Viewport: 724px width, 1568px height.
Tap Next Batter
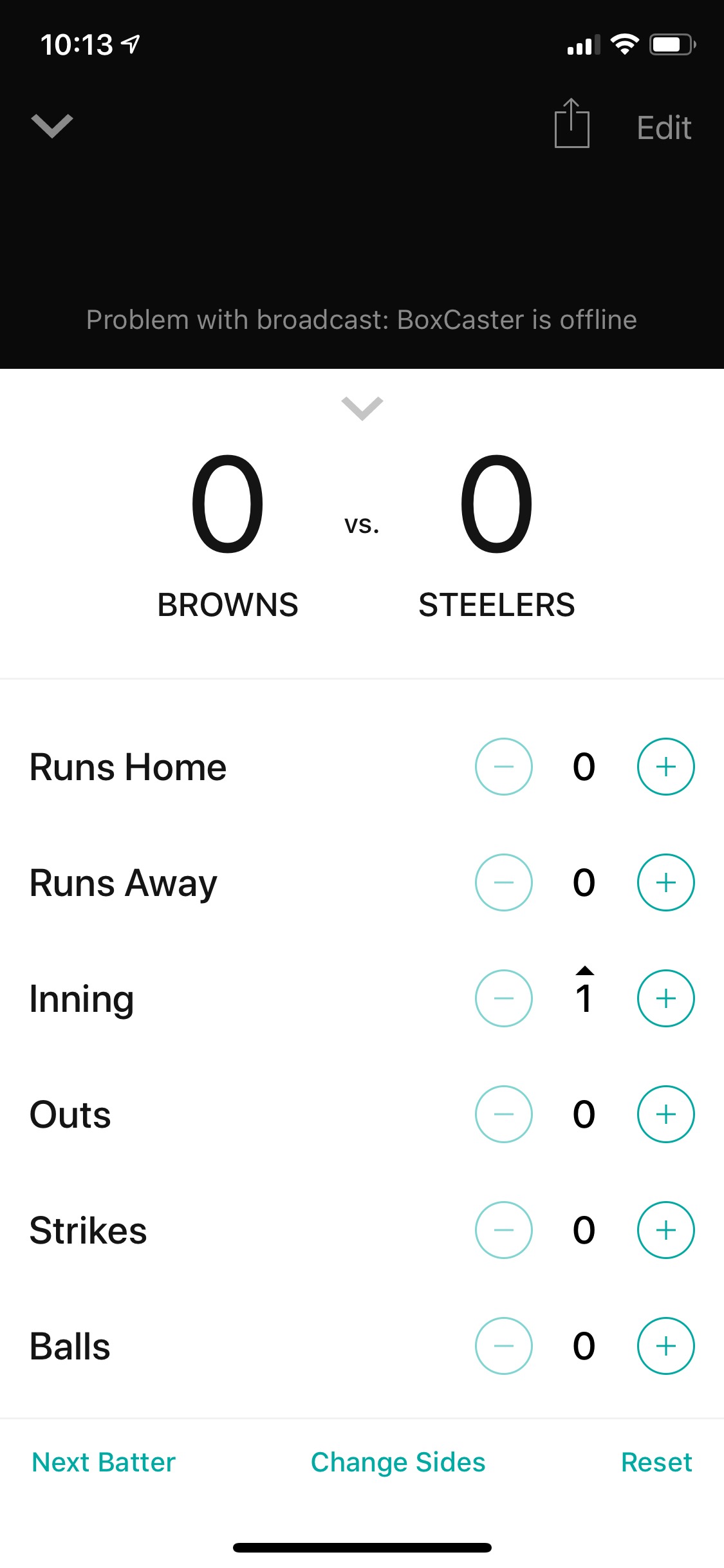[104, 1462]
